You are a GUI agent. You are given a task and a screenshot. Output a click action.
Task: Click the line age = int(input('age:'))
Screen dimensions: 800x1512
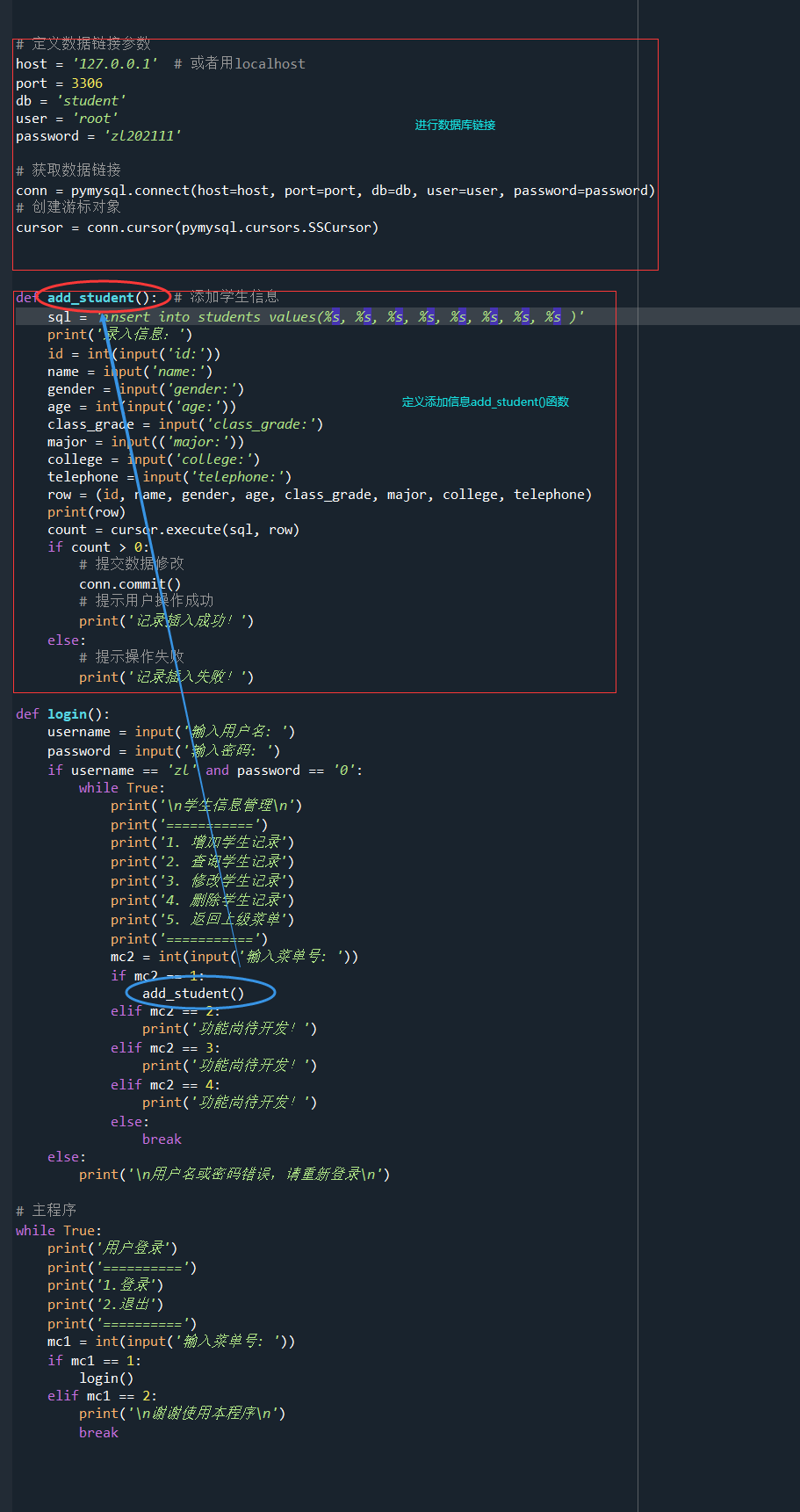(142, 407)
